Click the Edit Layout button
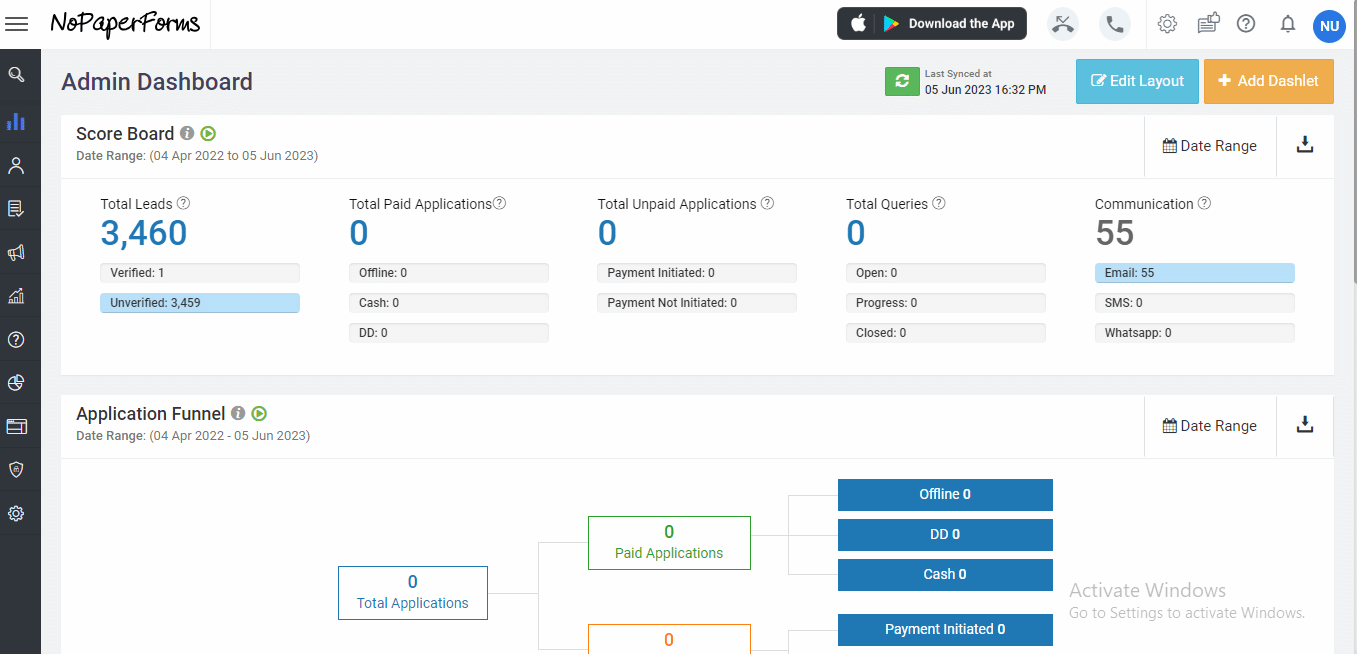Screen dimensions: 1357x654 coord(1137,81)
